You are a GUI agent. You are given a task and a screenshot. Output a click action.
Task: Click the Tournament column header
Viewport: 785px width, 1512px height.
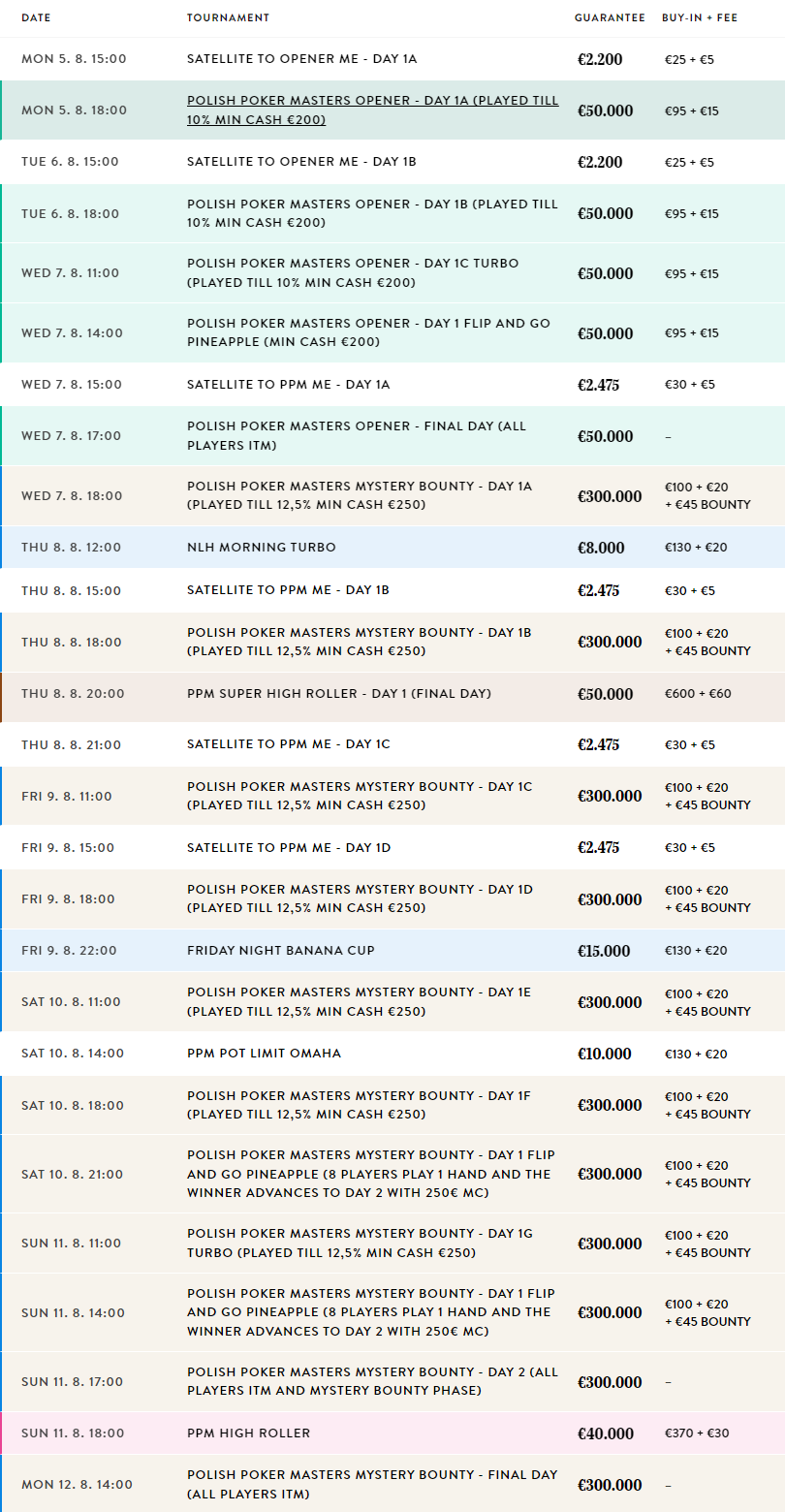pos(229,18)
